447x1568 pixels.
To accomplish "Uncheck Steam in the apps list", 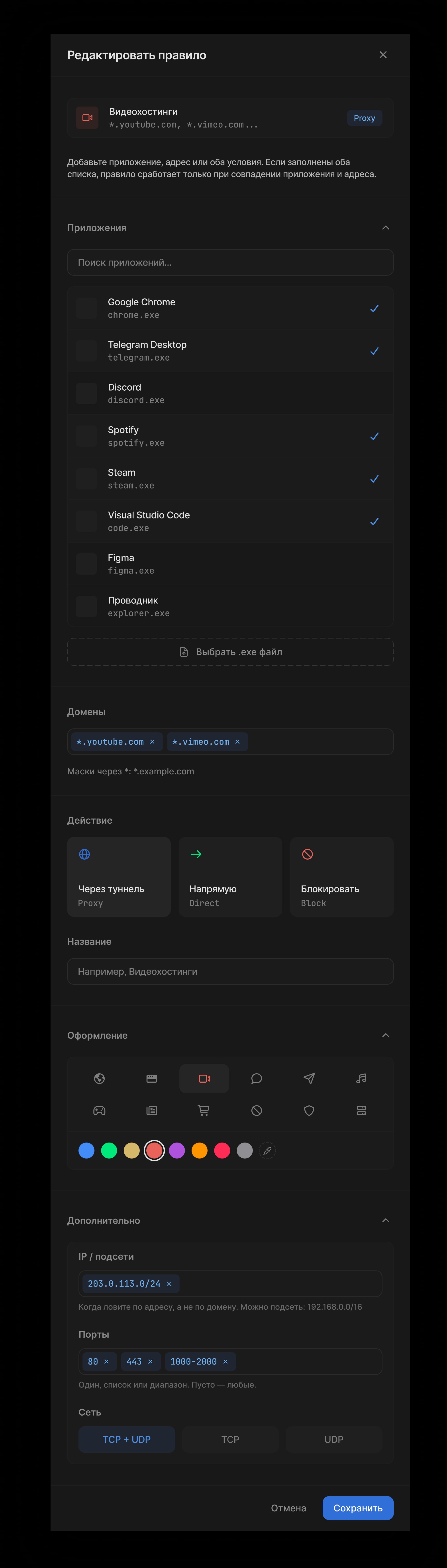I will click(231, 479).
